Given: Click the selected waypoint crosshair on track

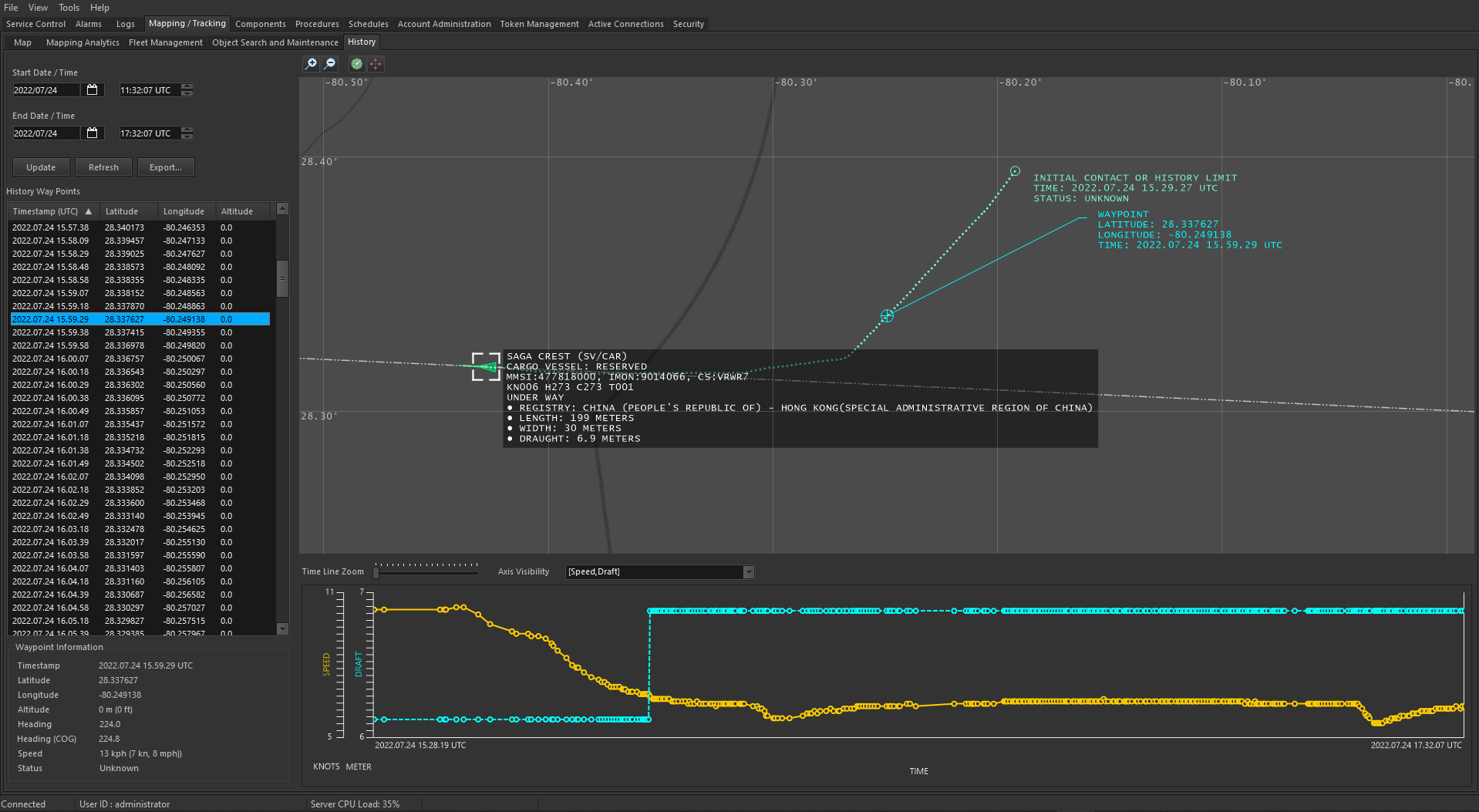Looking at the screenshot, I should (x=887, y=316).
